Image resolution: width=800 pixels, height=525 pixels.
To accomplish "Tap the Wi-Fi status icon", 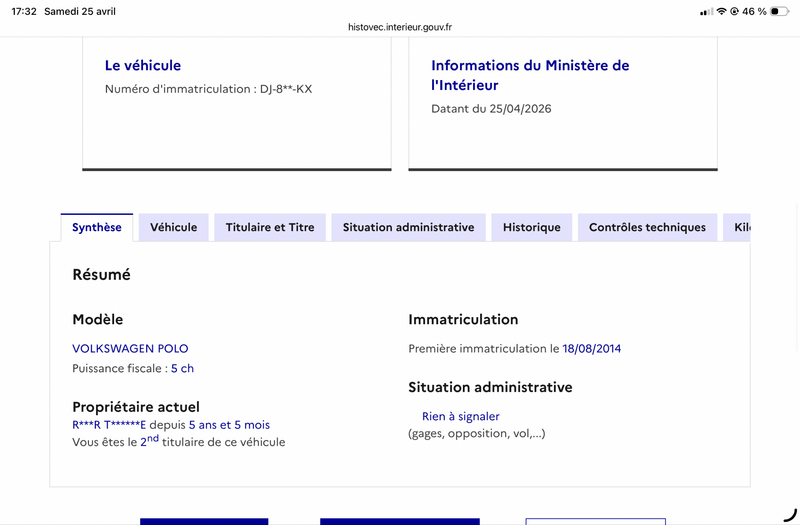I will [721, 11].
